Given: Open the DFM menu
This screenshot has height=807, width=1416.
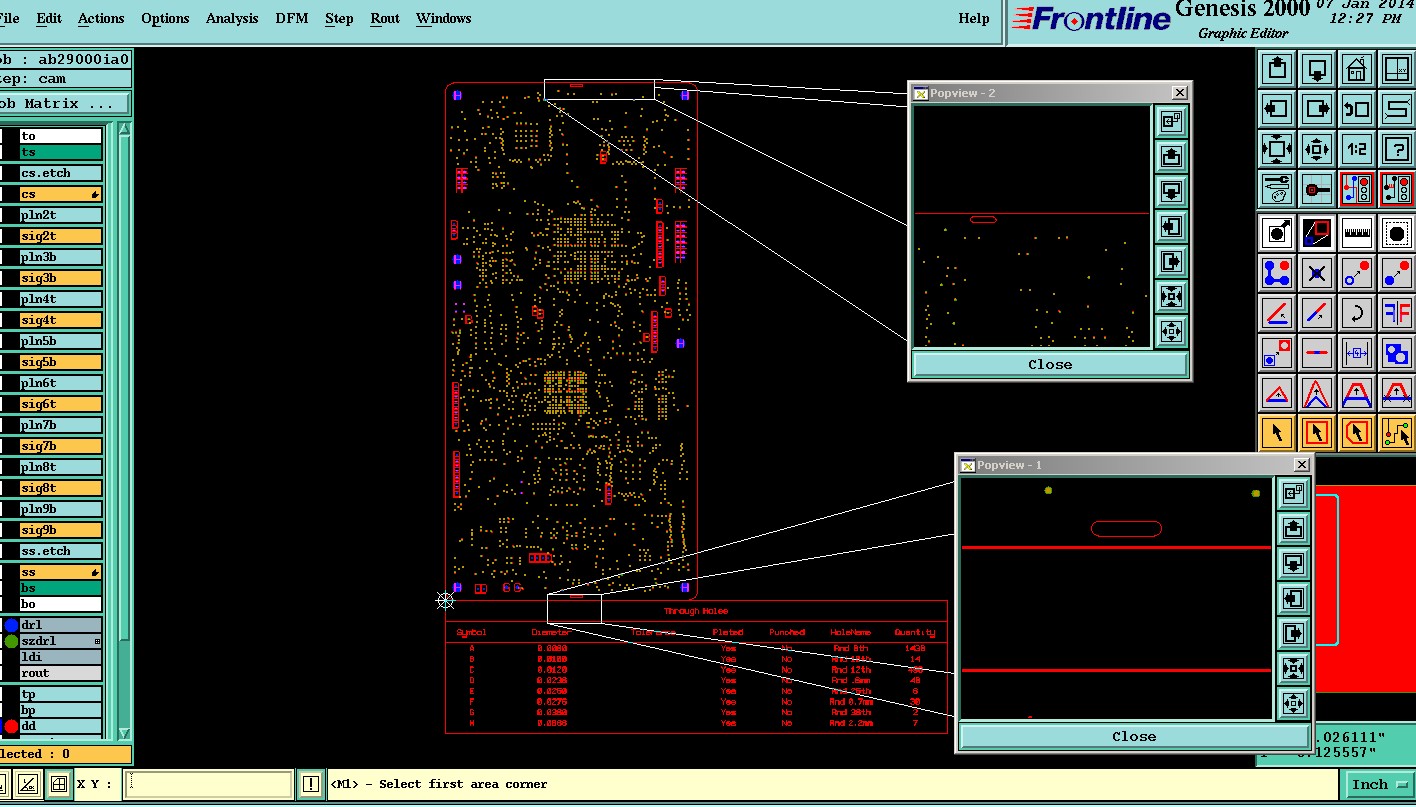Looking at the screenshot, I should [292, 18].
